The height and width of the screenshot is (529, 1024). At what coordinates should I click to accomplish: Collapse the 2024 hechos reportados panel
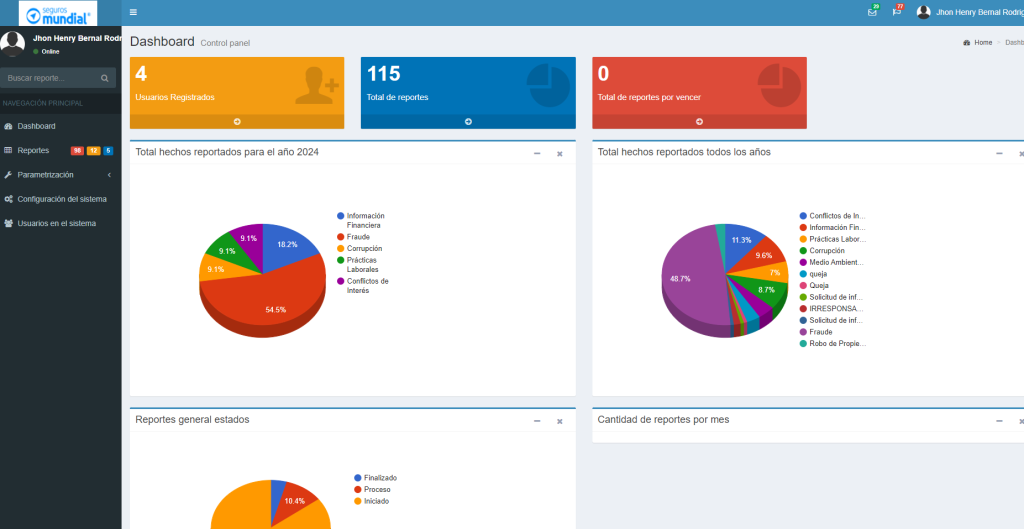pyautogui.click(x=537, y=153)
